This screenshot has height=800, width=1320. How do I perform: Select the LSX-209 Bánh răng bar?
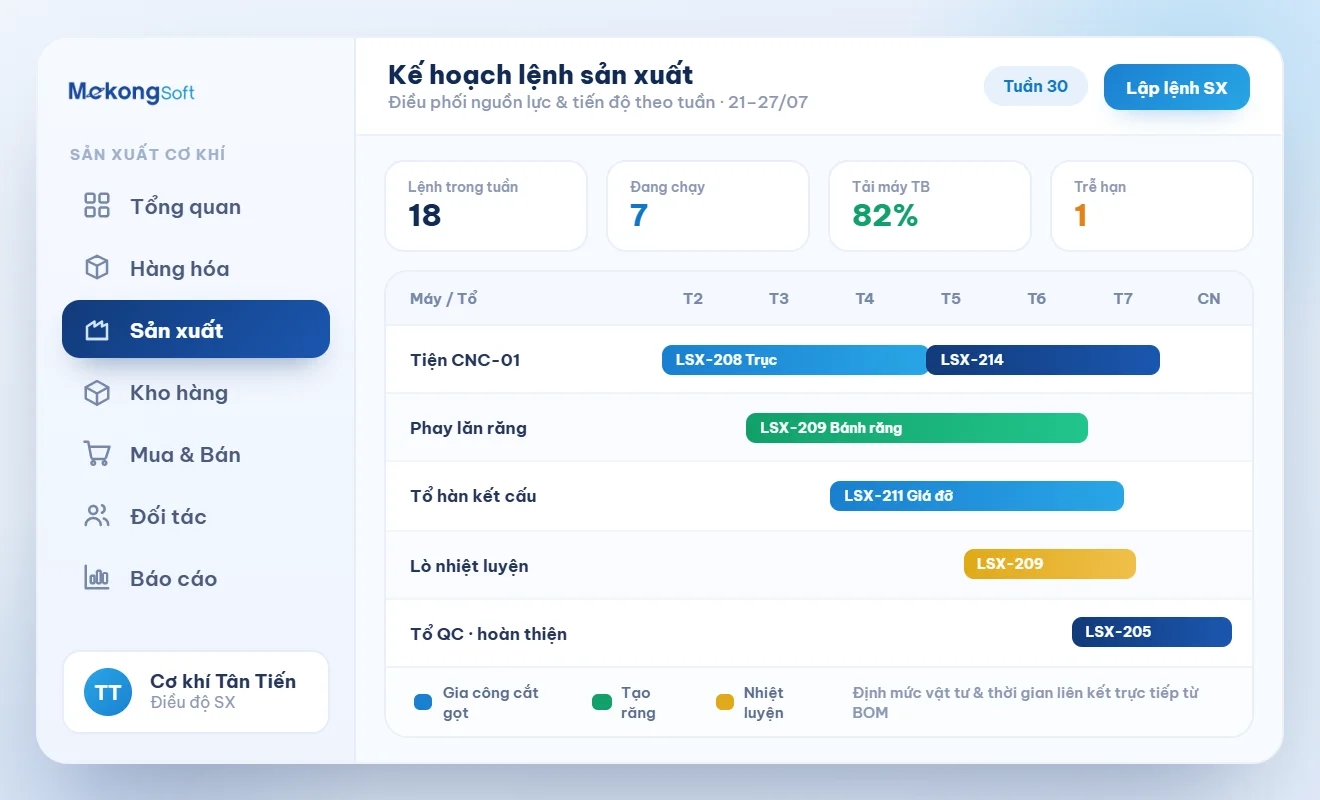[917, 428]
